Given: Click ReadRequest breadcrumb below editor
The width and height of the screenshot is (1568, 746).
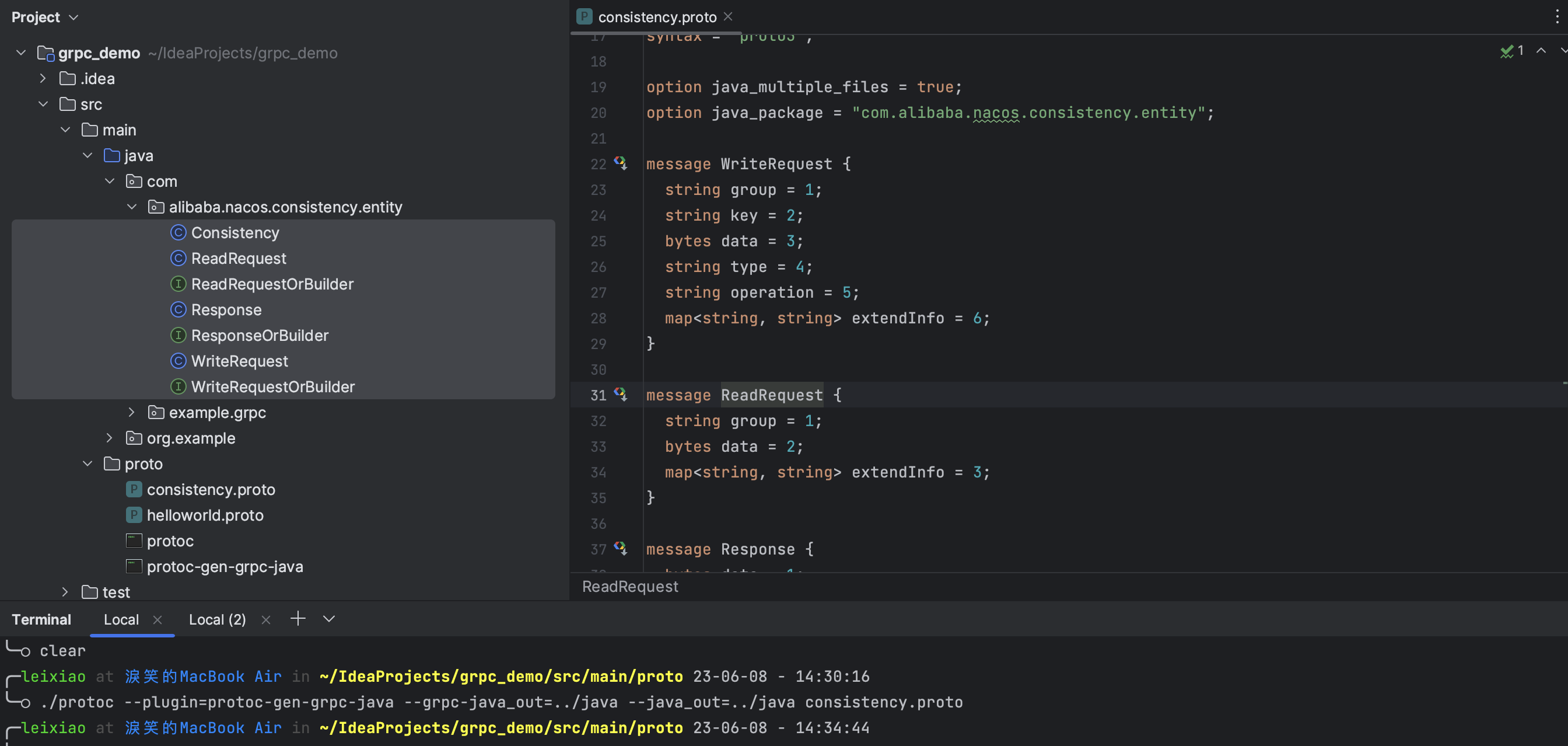Looking at the screenshot, I should [629, 587].
